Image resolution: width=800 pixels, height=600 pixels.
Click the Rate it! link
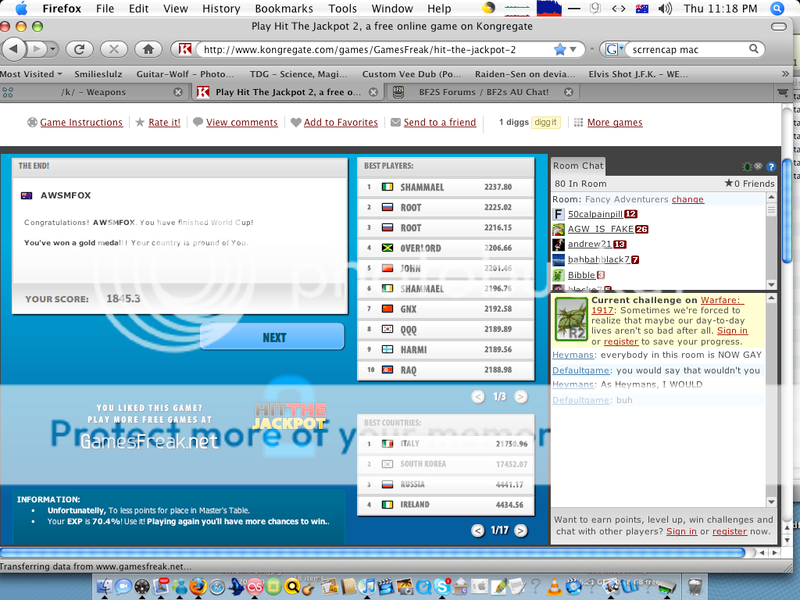164,122
